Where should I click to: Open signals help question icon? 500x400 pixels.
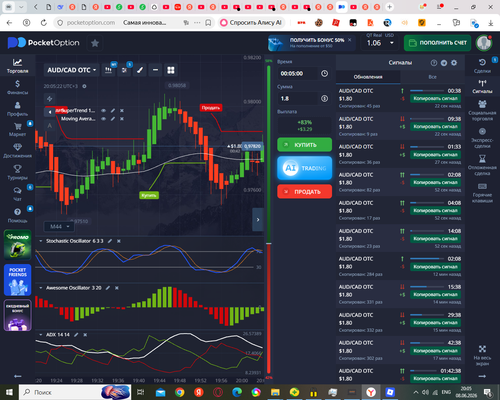[434, 63]
